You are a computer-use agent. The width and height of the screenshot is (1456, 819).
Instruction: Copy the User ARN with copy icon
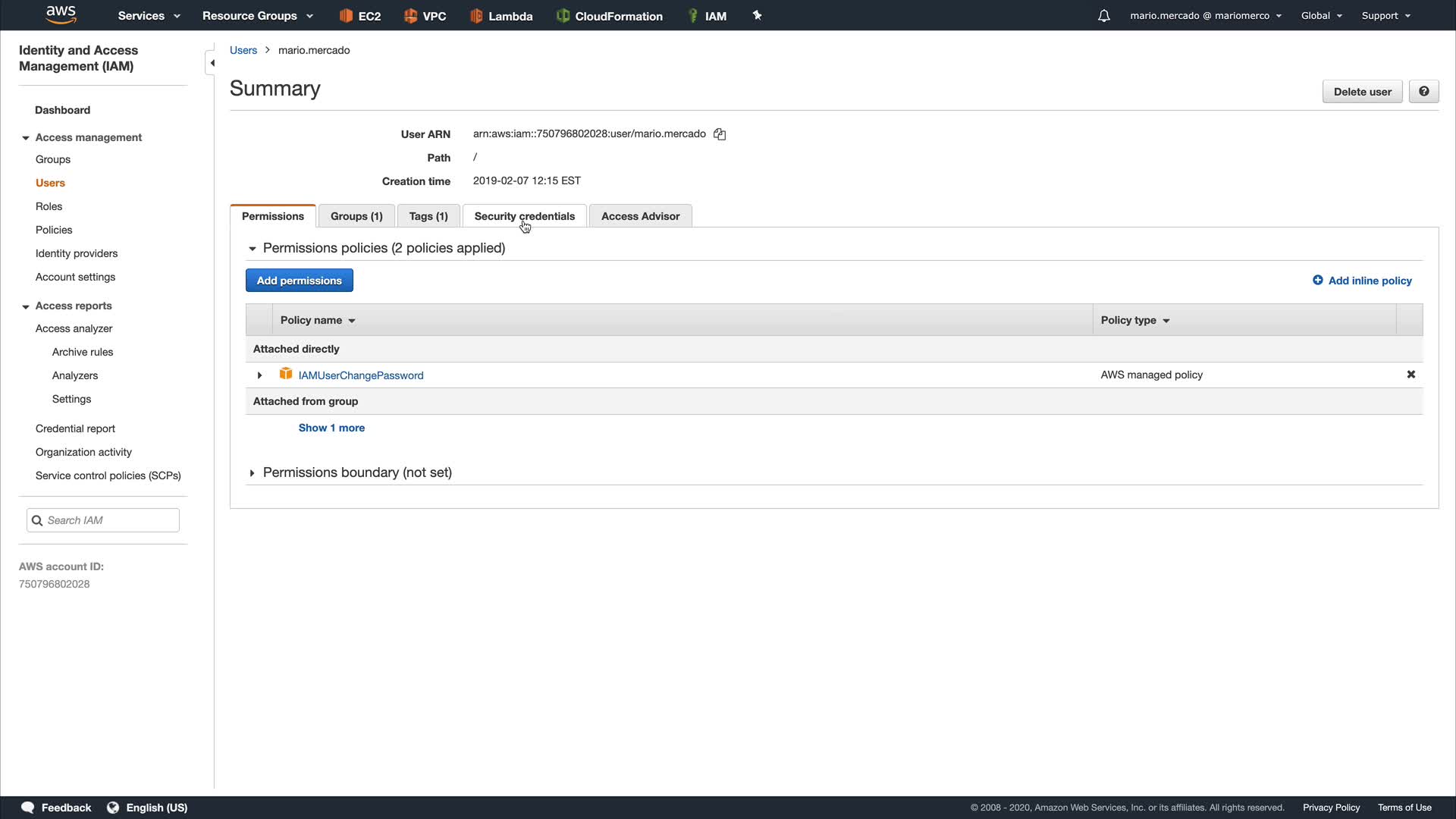pyautogui.click(x=720, y=134)
